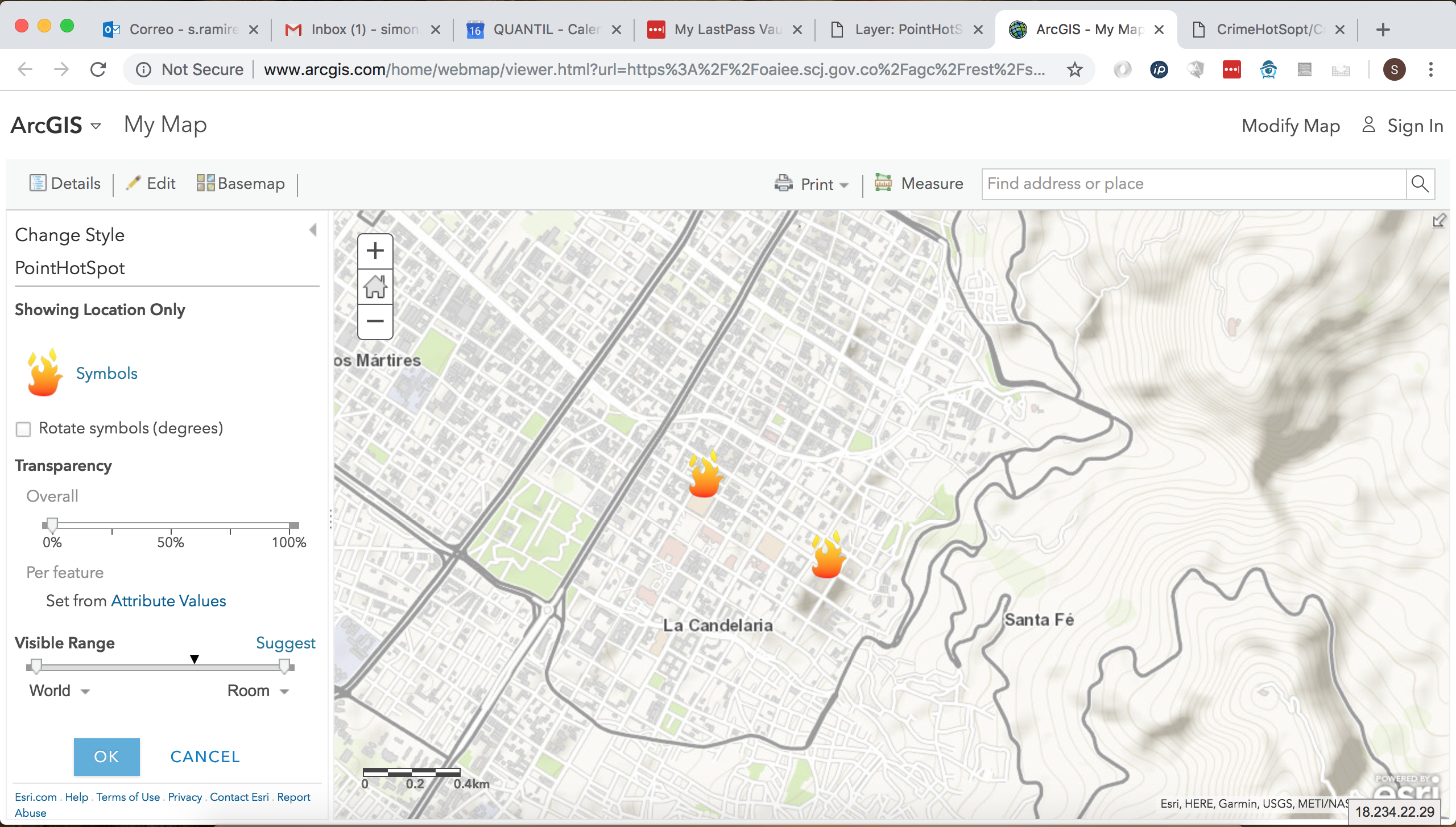The width and height of the screenshot is (1456, 827).
Task: Close the Correo tab
Action: tap(254, 30)
